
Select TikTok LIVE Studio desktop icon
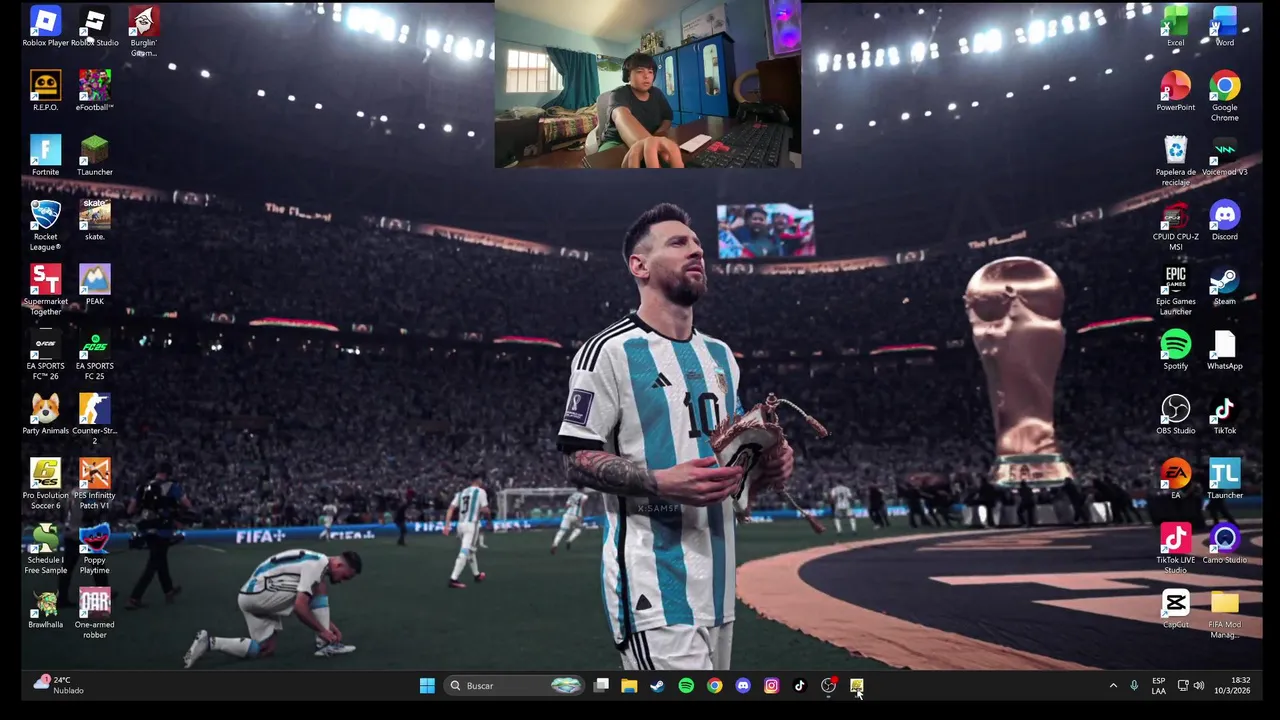1175,549
